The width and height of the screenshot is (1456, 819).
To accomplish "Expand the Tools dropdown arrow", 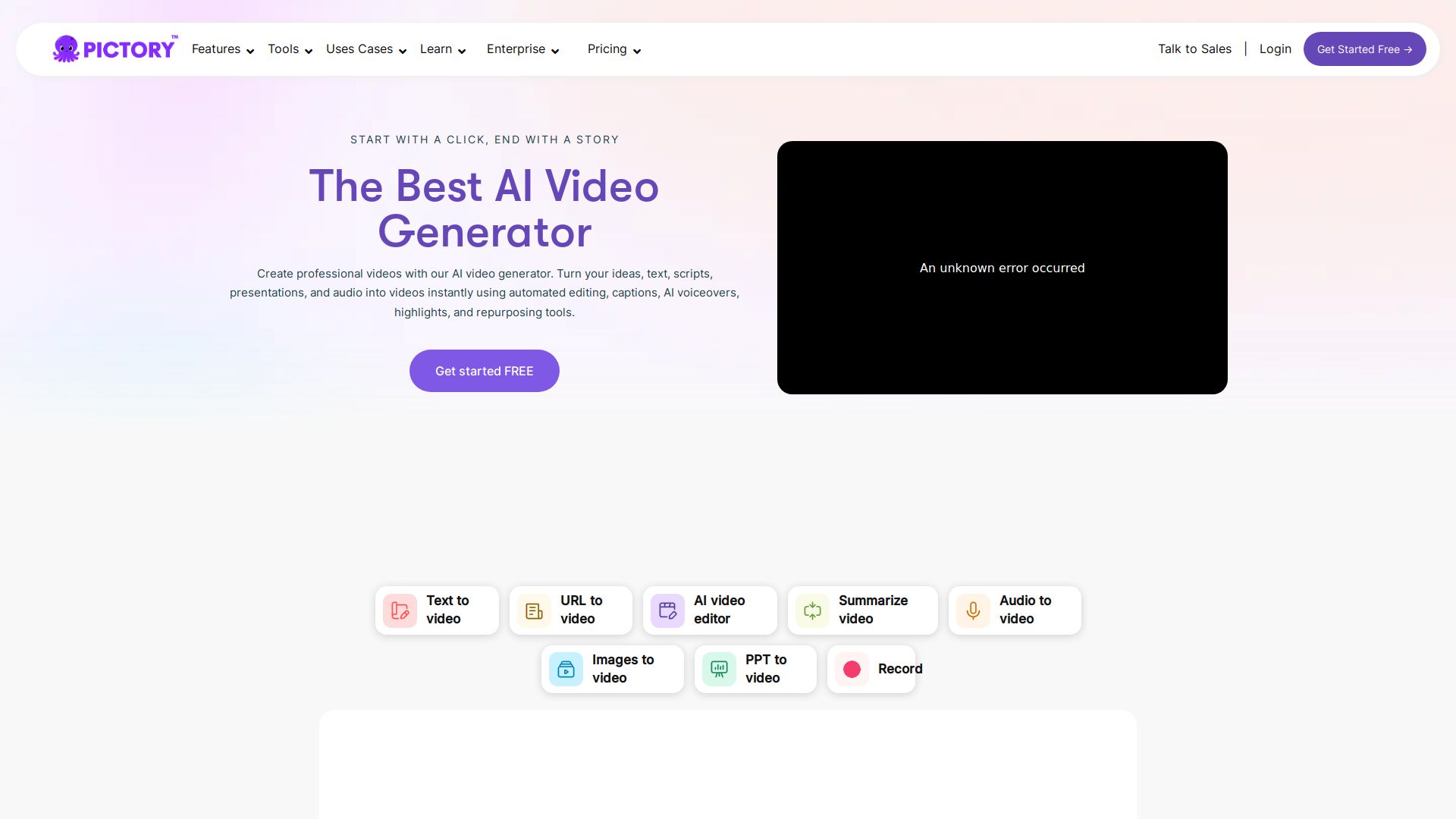I will (309, 51).
